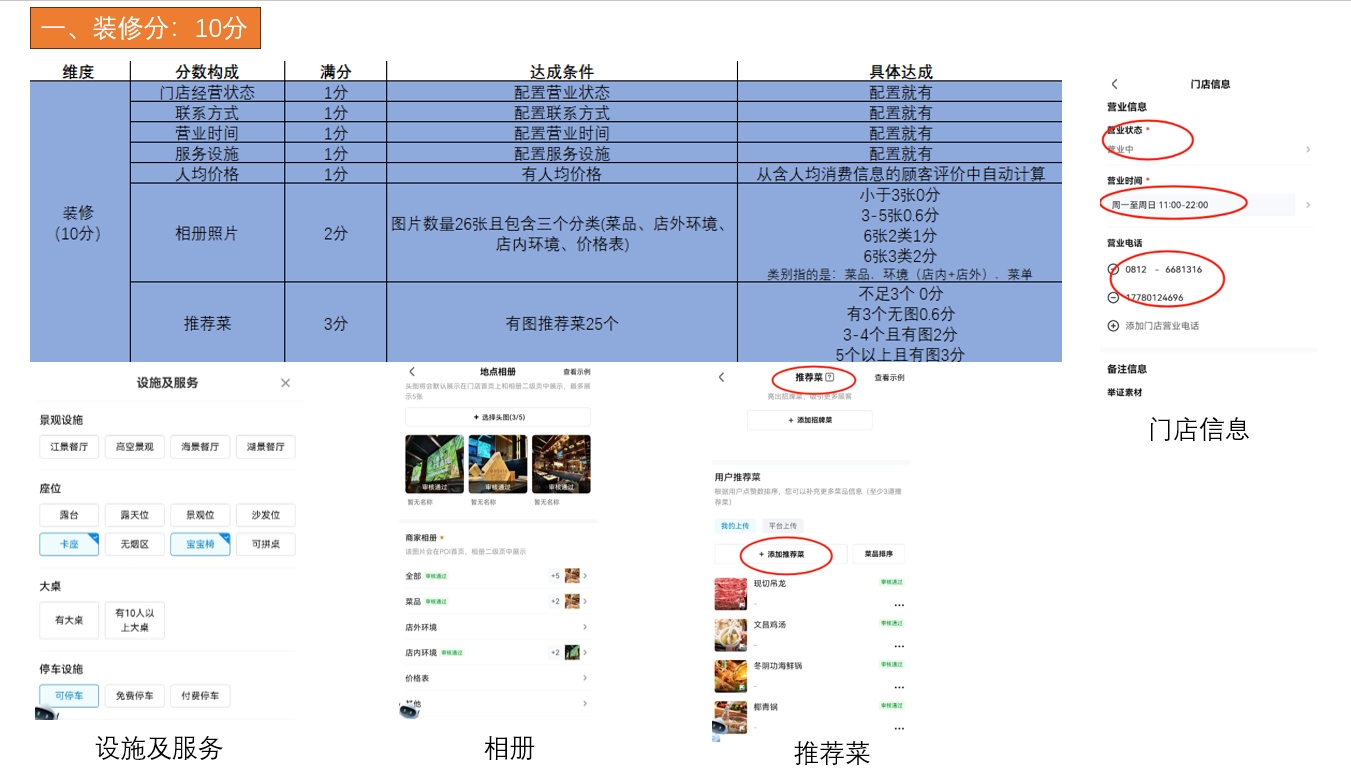
Task: Click the help question icon beside 推荐菜 title
Action: 830,378
